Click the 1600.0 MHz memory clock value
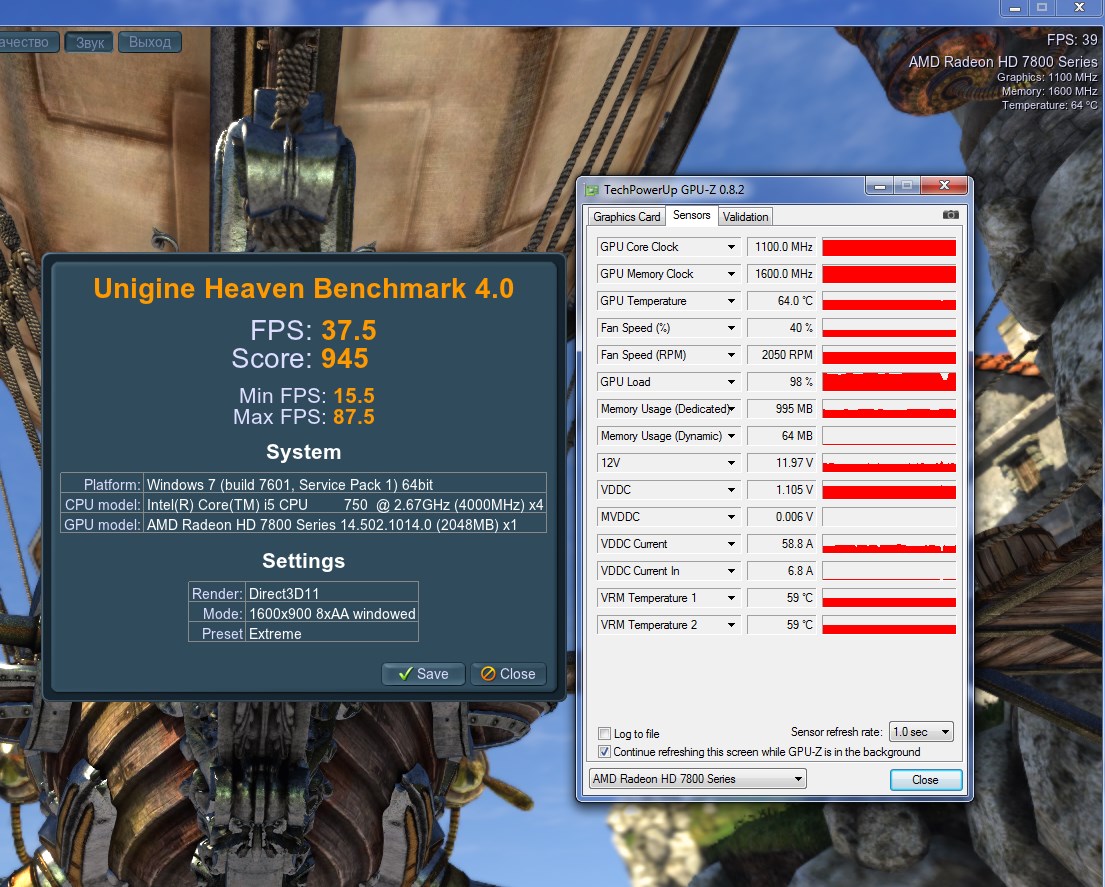 tap(782, 273)
